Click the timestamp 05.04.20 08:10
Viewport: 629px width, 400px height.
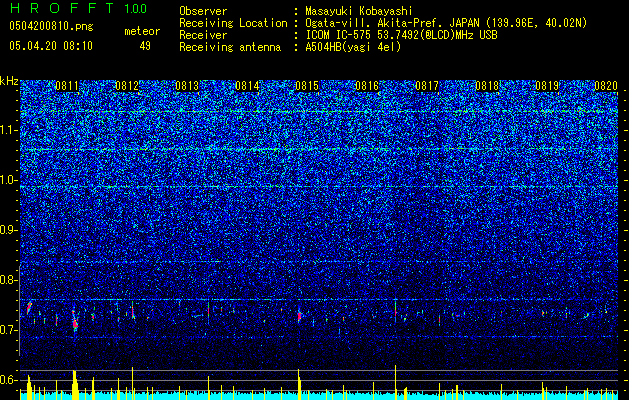click(x=51, y=46)
